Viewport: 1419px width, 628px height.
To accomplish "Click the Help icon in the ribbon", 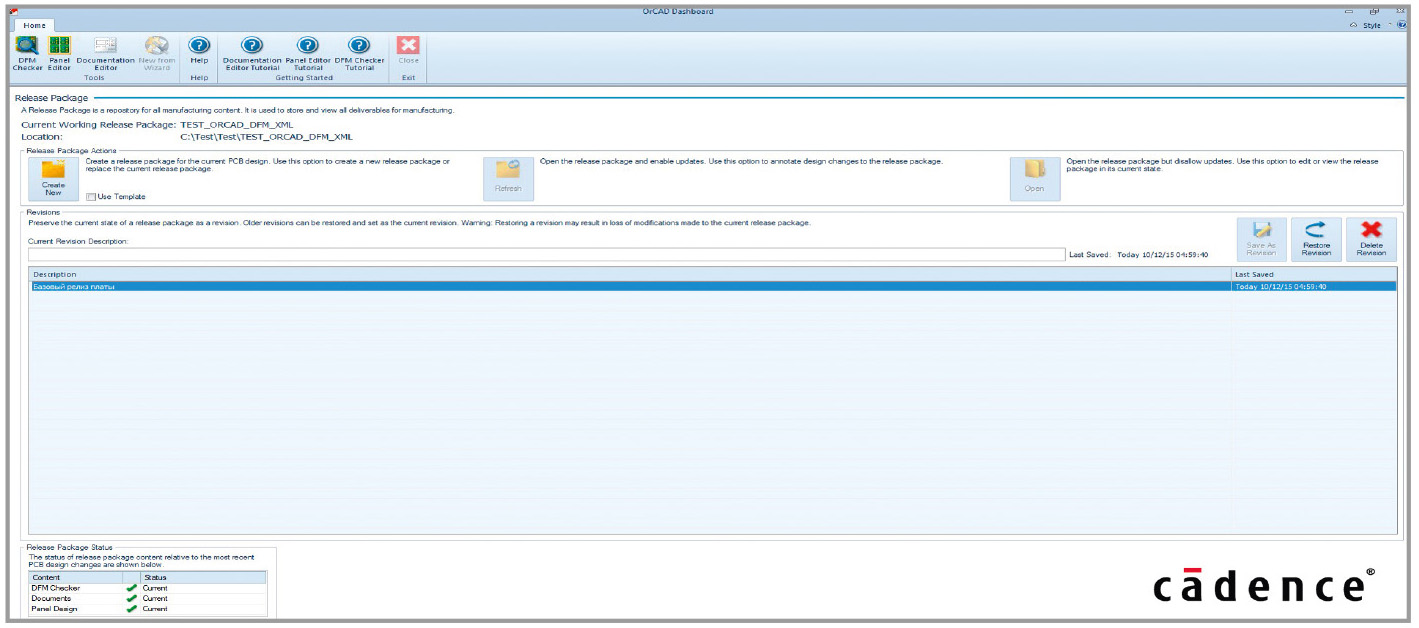I will point(199,52).
